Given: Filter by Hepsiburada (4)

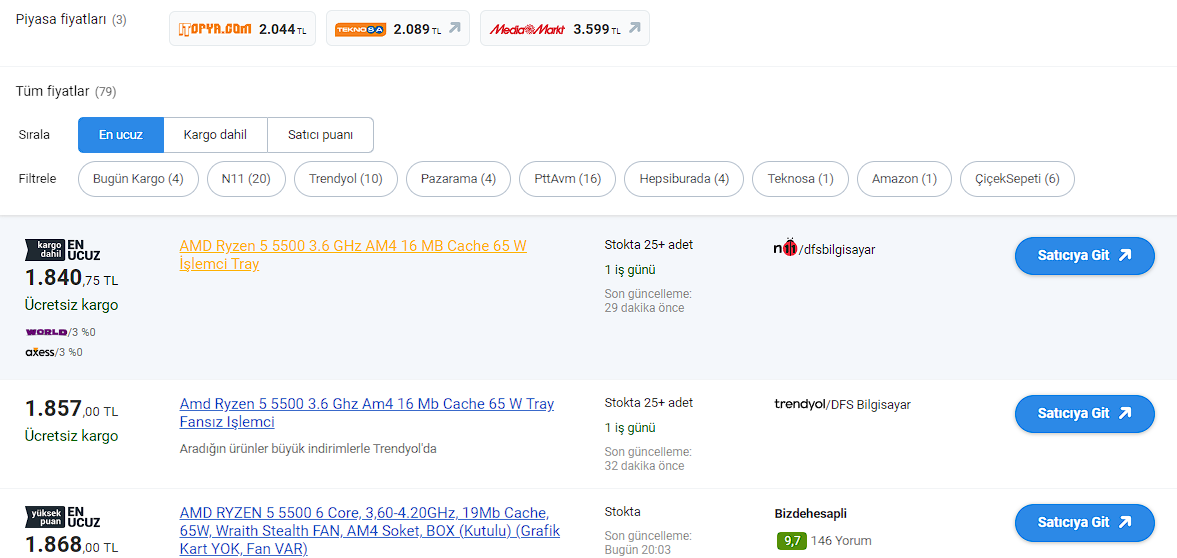Looking at the screenshot, I should (684, 179).
